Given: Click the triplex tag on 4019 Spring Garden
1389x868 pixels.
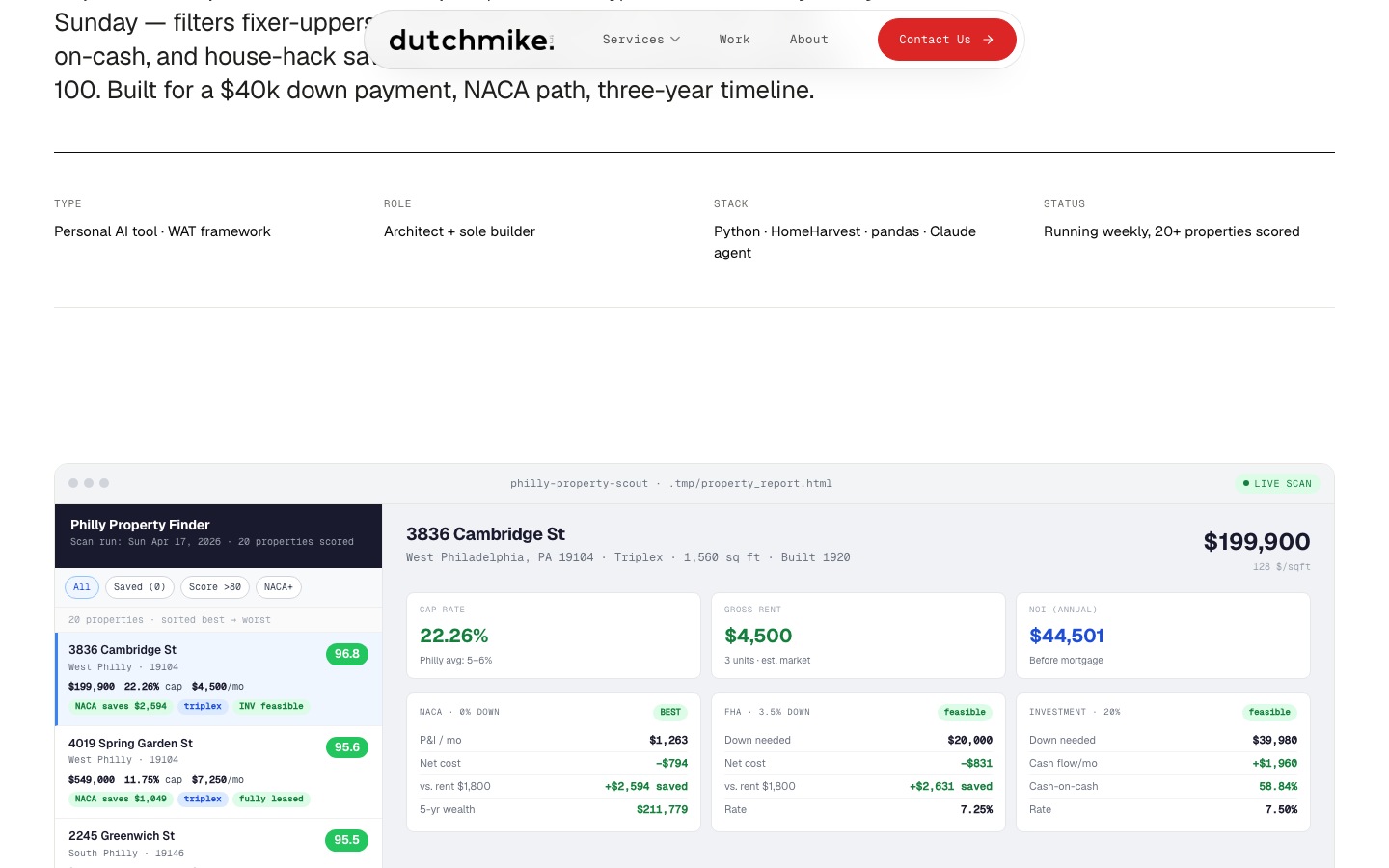Looking at the screenshot, I should [203, 799].
